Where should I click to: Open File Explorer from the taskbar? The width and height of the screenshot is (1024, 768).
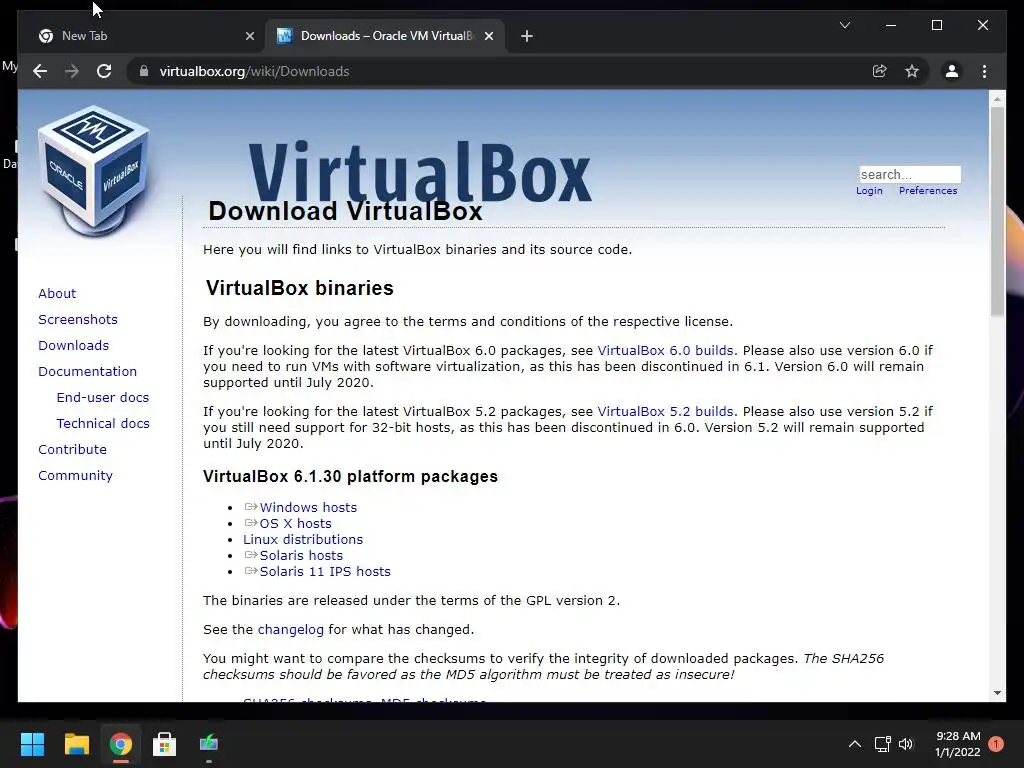point(76,744)
